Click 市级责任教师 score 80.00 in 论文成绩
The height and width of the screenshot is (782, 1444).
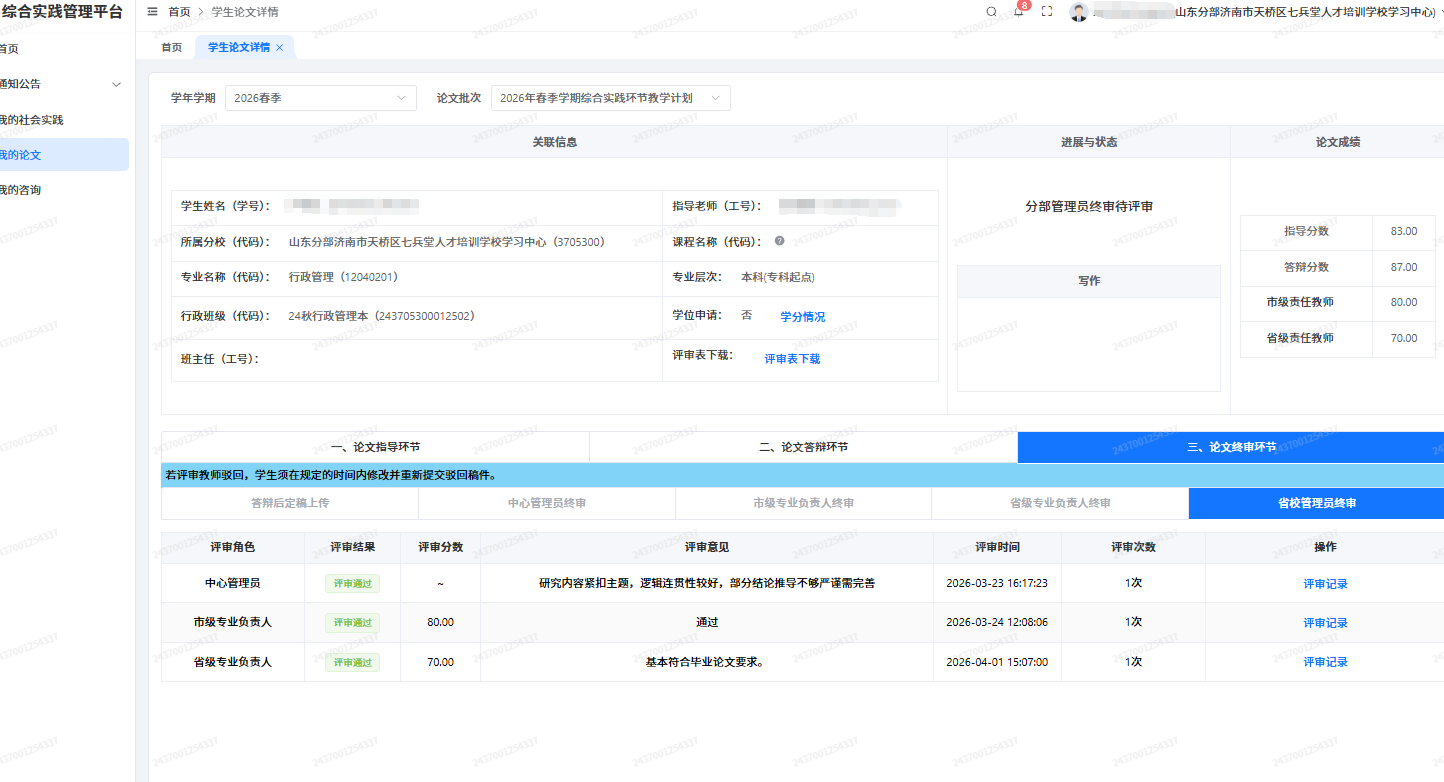pos(1404,302)
